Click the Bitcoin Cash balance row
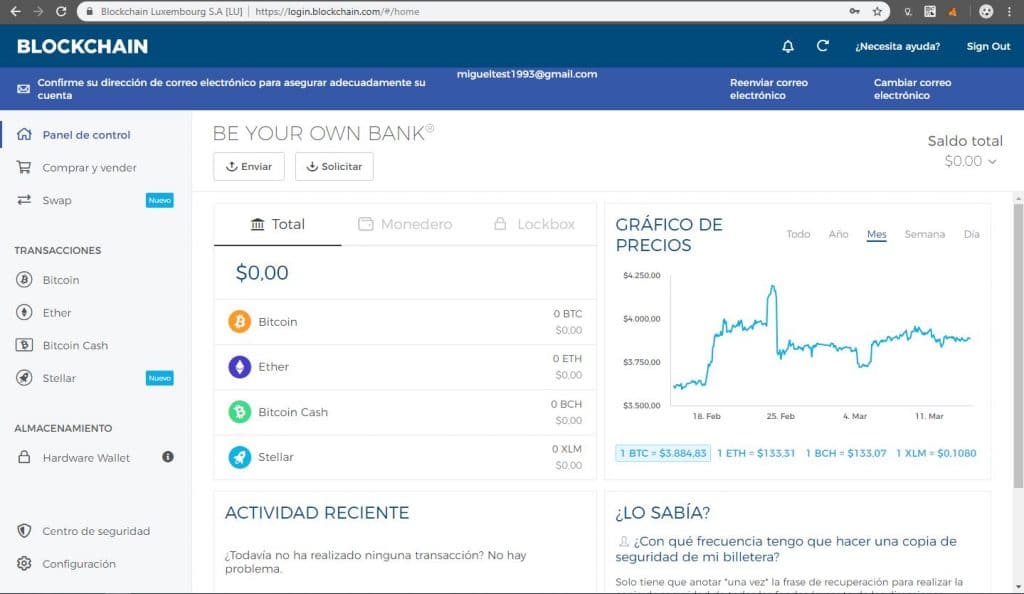This screenshot has height=594, width=1024. coord(405,412)
